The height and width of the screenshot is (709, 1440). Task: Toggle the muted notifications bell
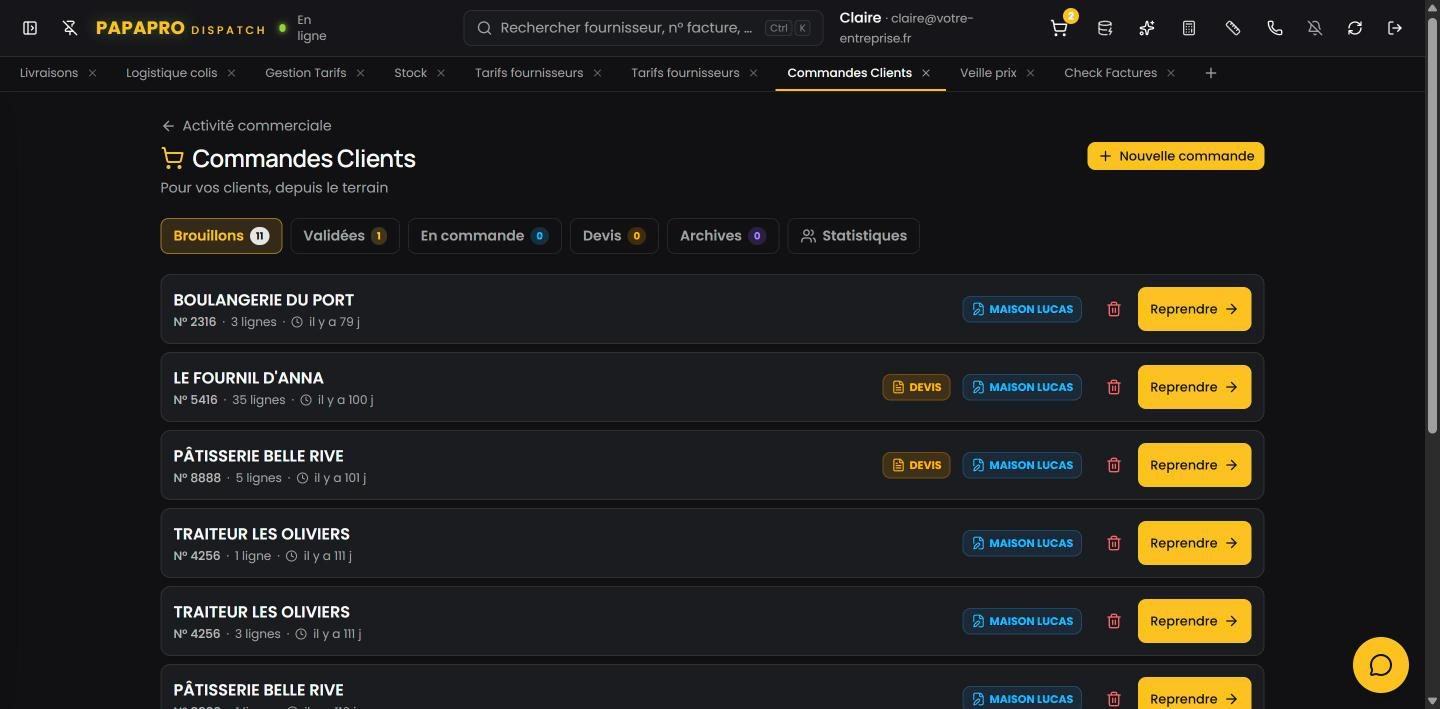[x=1315, y=28]
